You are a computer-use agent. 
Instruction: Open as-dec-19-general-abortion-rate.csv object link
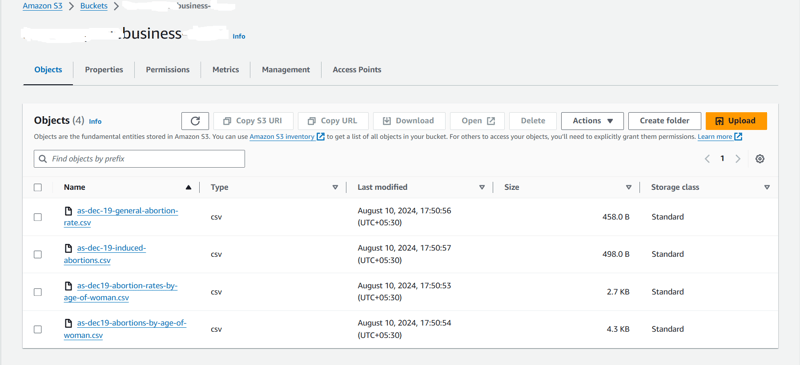(121, 217)
